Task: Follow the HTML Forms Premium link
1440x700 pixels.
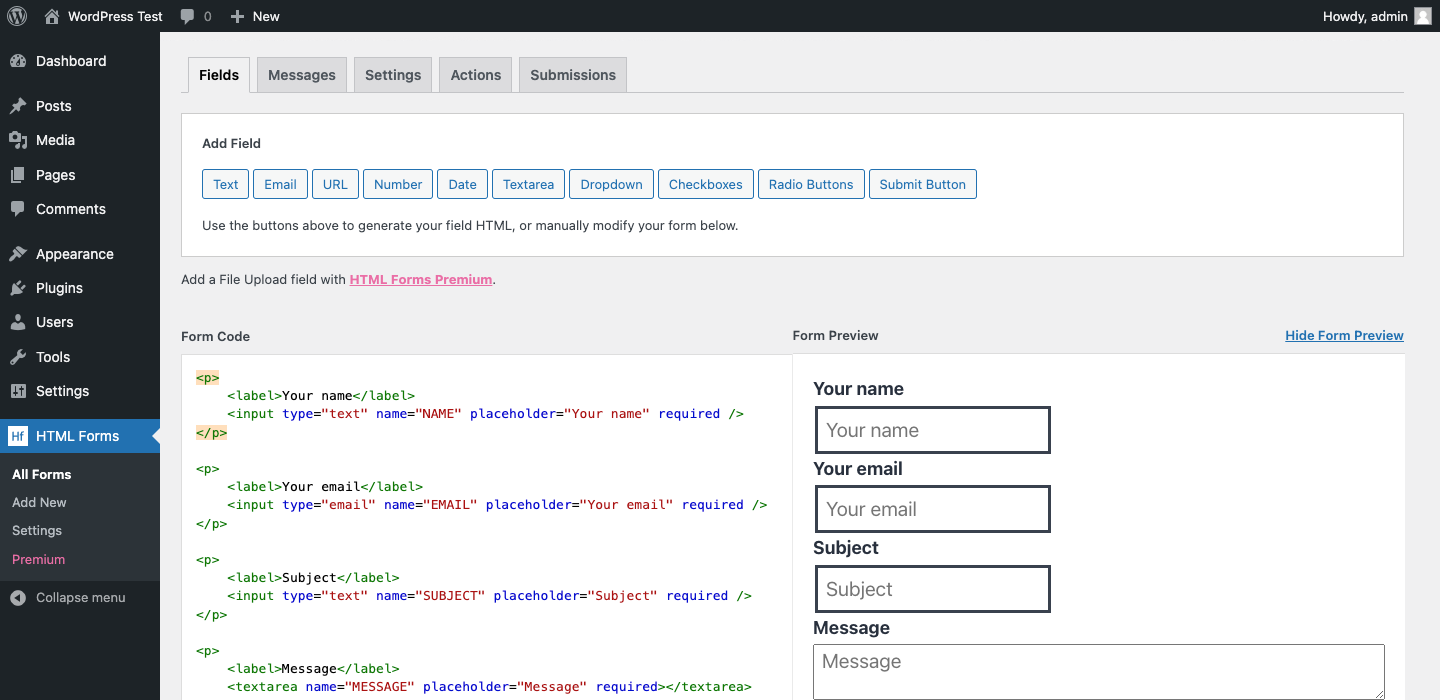Action: point(421,280)
